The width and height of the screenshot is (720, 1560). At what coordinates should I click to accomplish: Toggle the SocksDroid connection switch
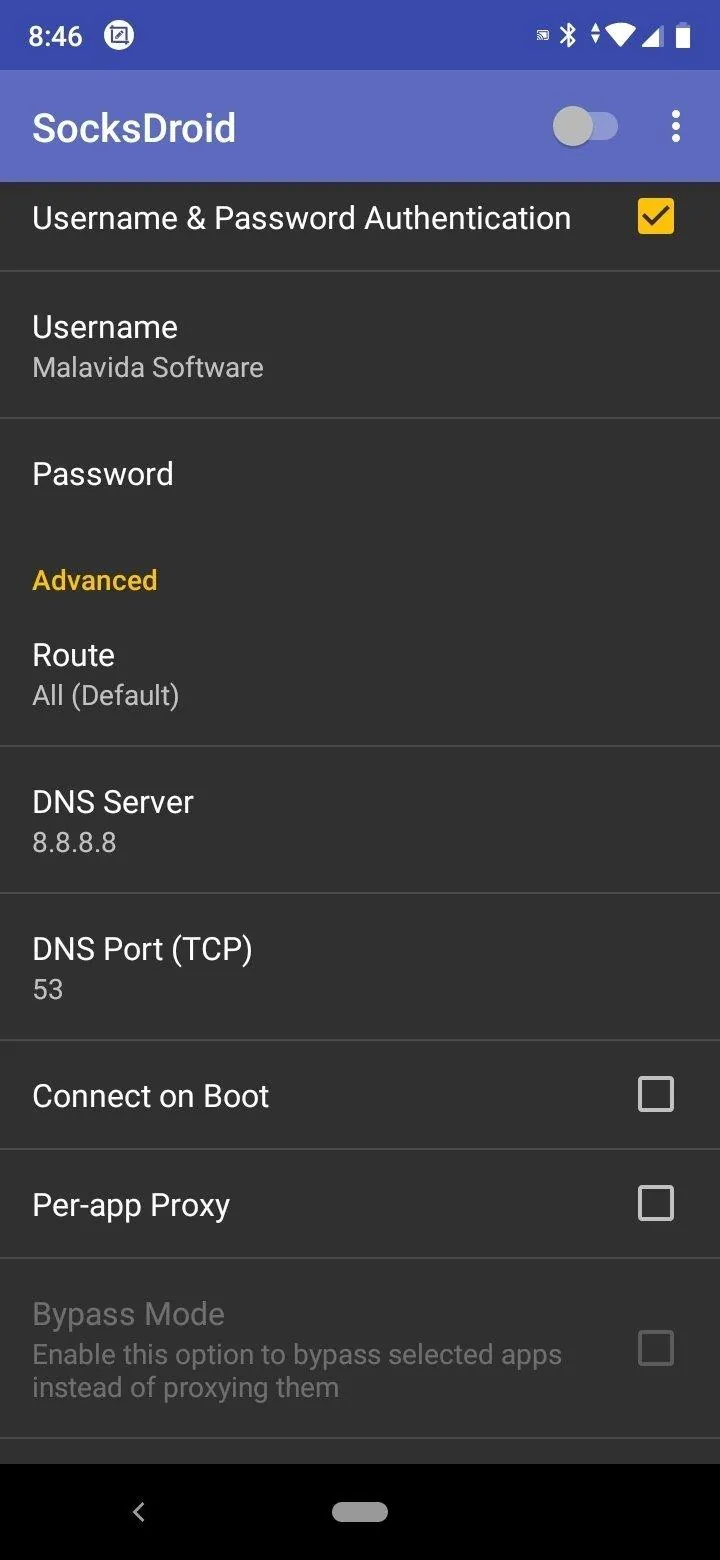pos(586,127)
